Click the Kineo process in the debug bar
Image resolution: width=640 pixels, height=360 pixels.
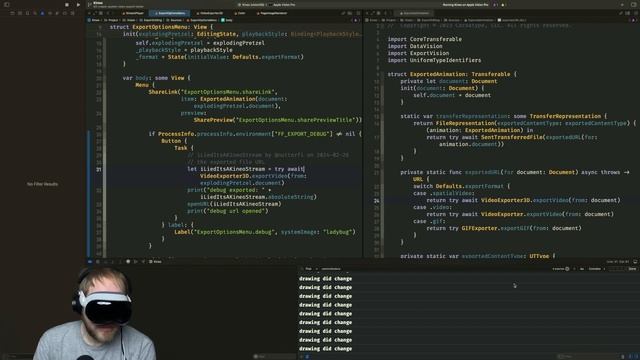[x=156, y=262]
